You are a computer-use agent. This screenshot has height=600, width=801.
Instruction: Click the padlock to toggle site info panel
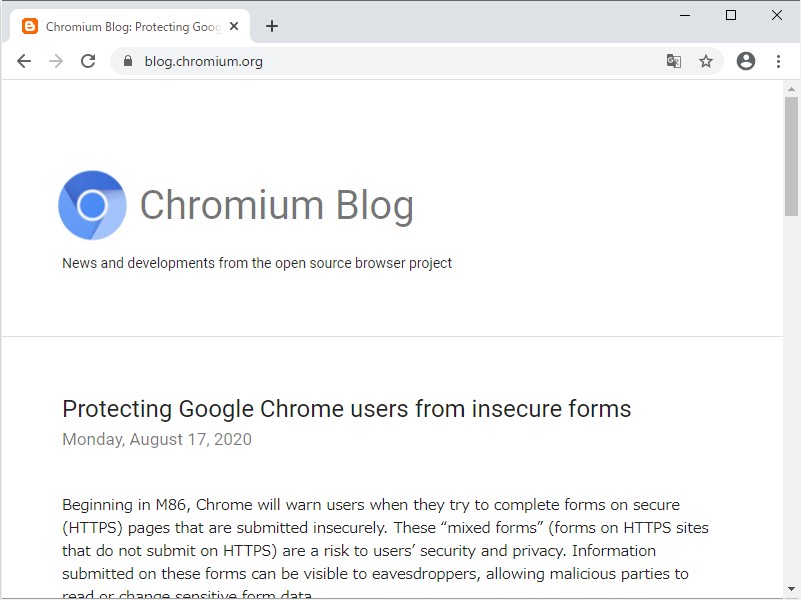coord(126,61)
